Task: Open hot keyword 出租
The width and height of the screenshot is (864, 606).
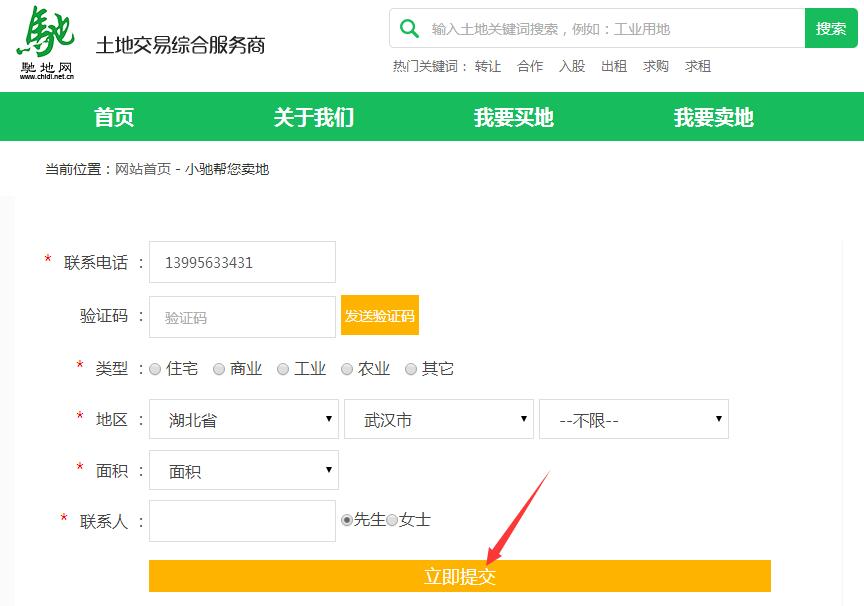Action: 614,66
